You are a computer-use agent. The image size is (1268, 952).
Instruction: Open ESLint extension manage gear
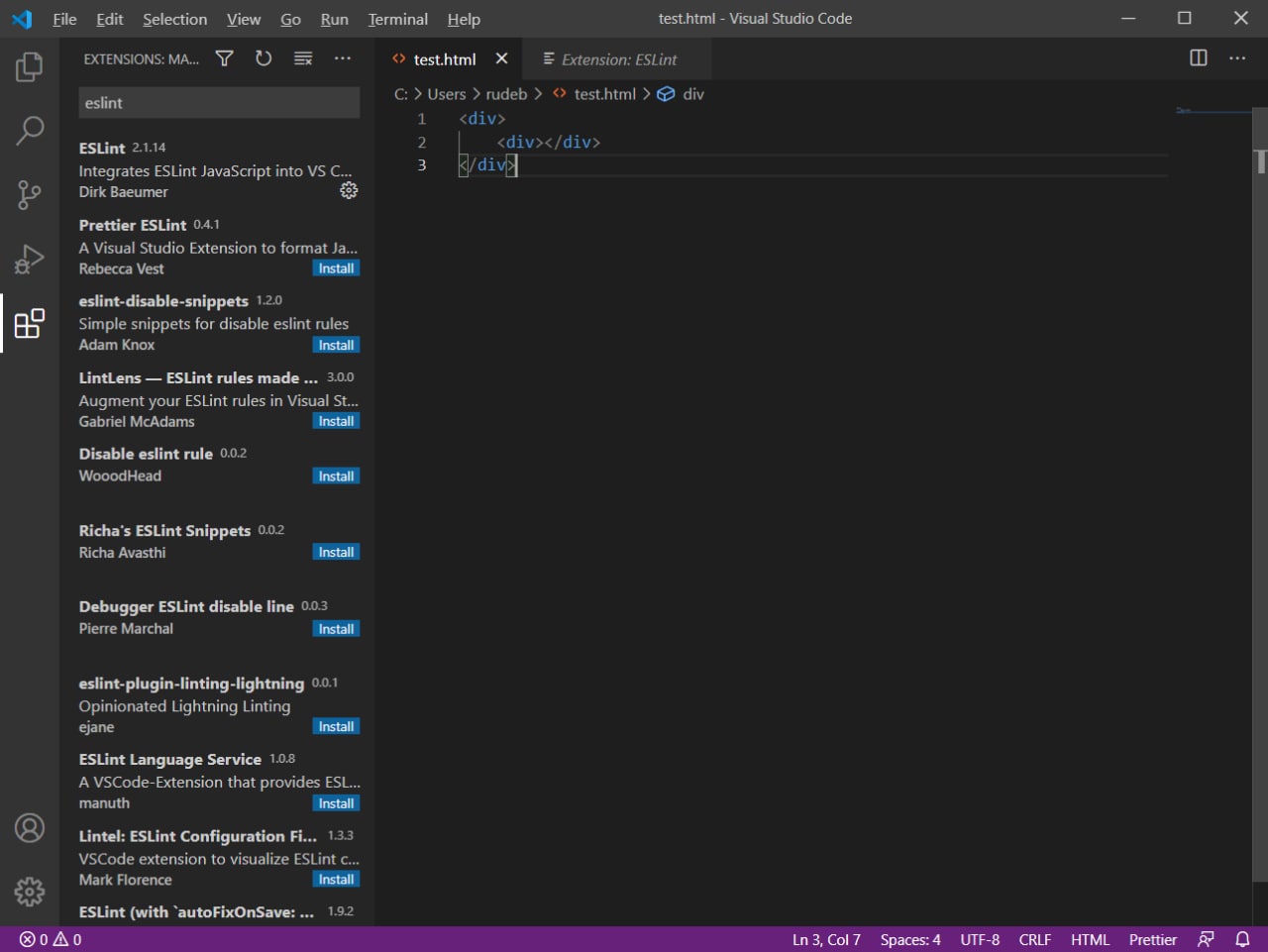click(349, 190)
